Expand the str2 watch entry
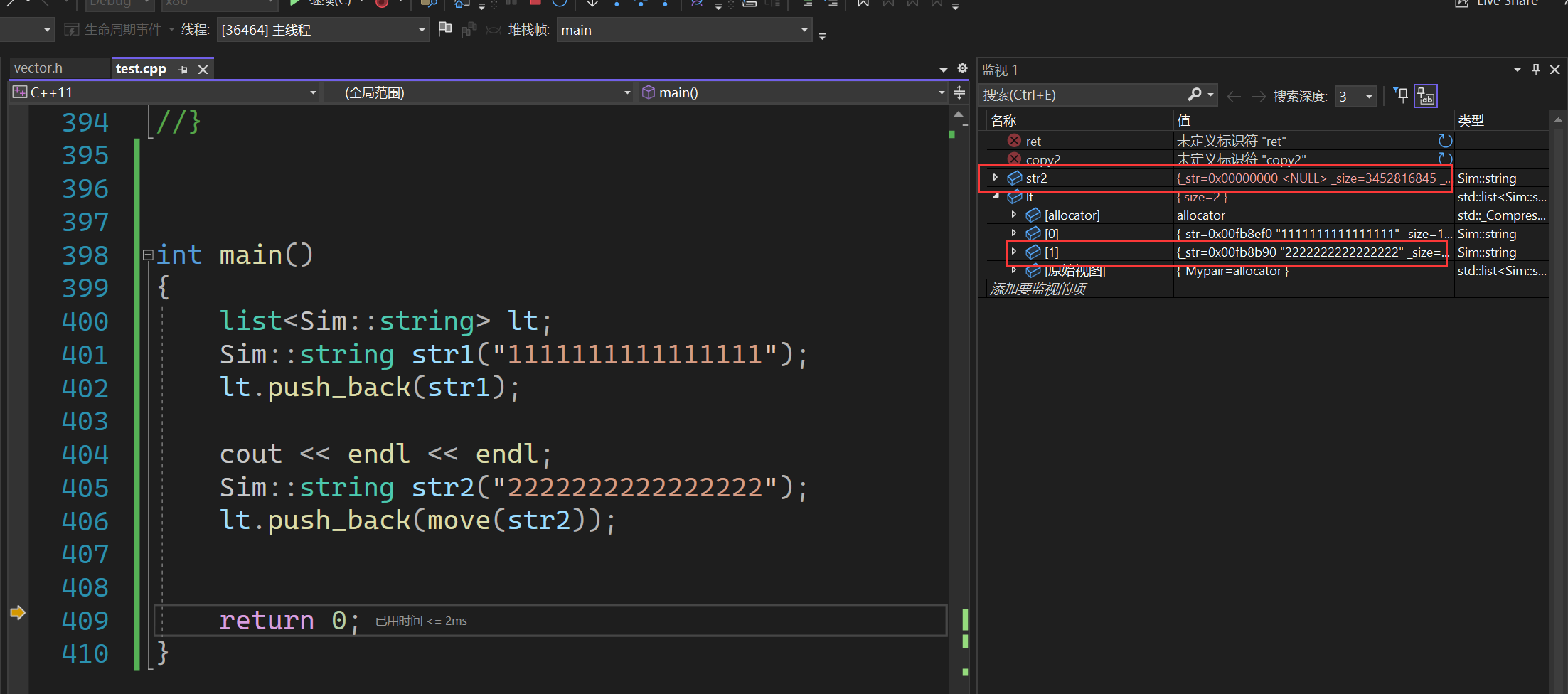The image size is (1568, 694). click(x=996, y=178)
